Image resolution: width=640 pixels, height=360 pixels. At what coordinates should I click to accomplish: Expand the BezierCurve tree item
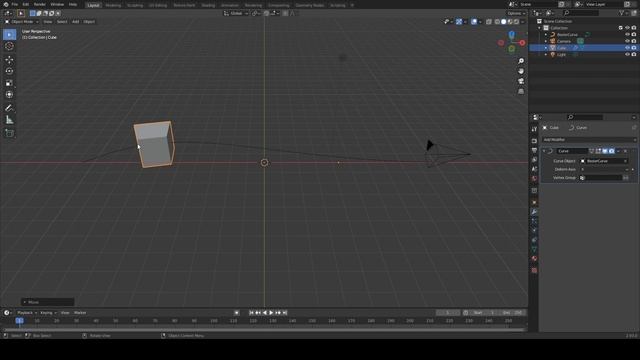coord(546,35)
